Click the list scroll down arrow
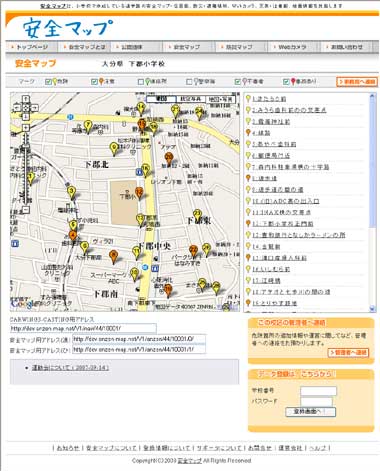 [372, 309]
